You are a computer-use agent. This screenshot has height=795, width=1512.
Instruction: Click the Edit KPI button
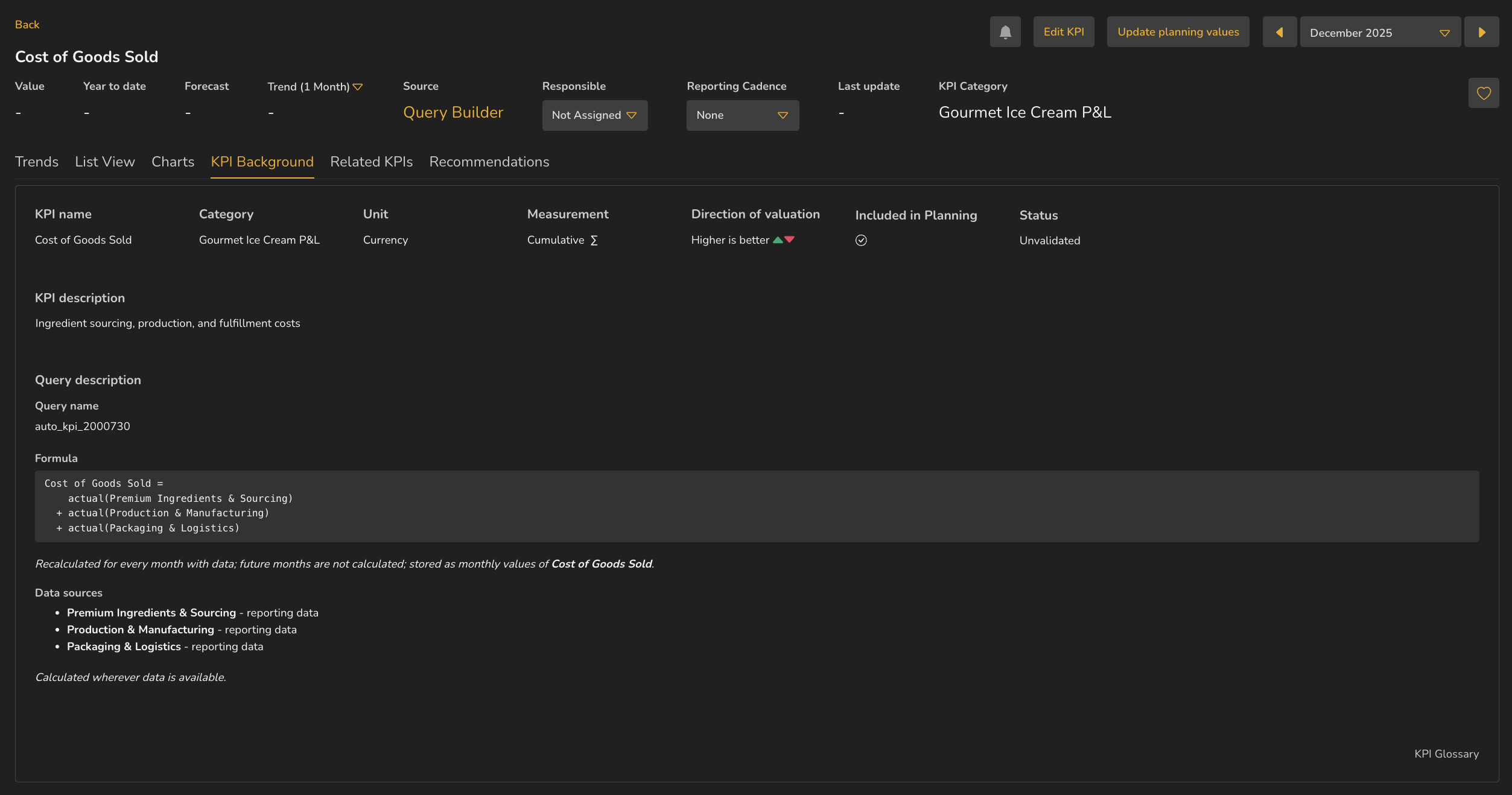pos(1064,32)
